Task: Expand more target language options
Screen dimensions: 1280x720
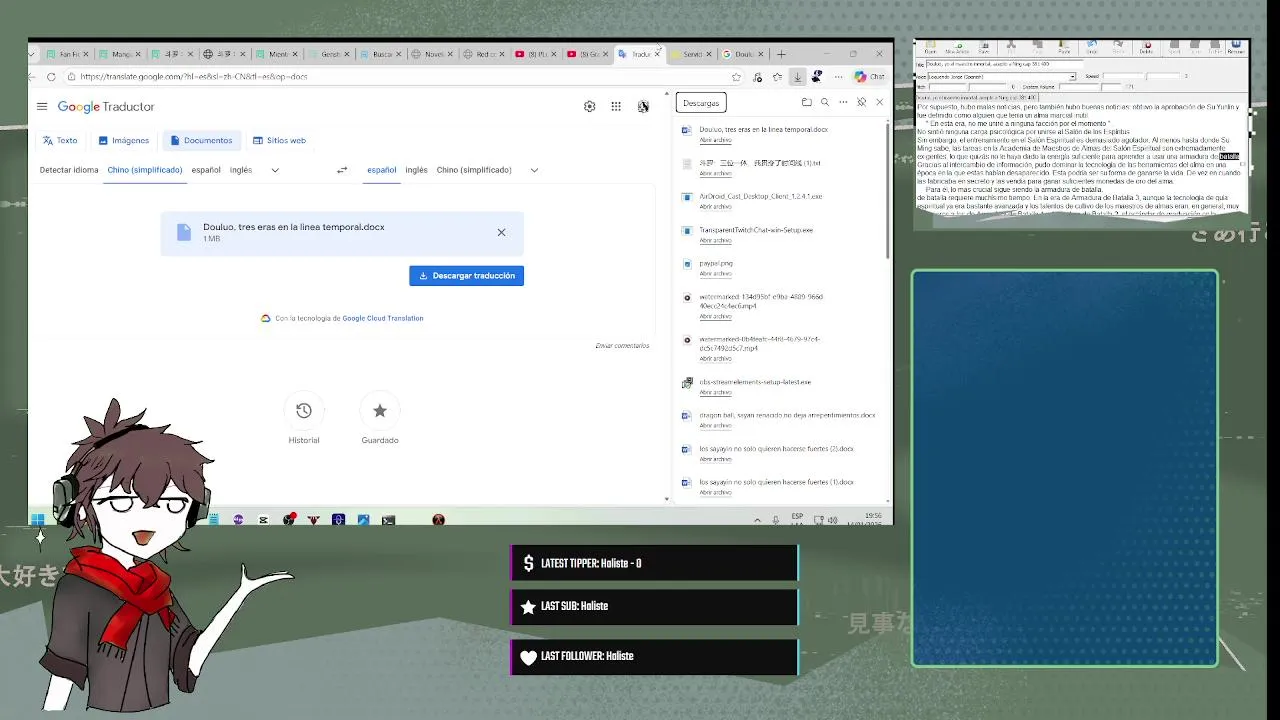Action: [534, 170]
